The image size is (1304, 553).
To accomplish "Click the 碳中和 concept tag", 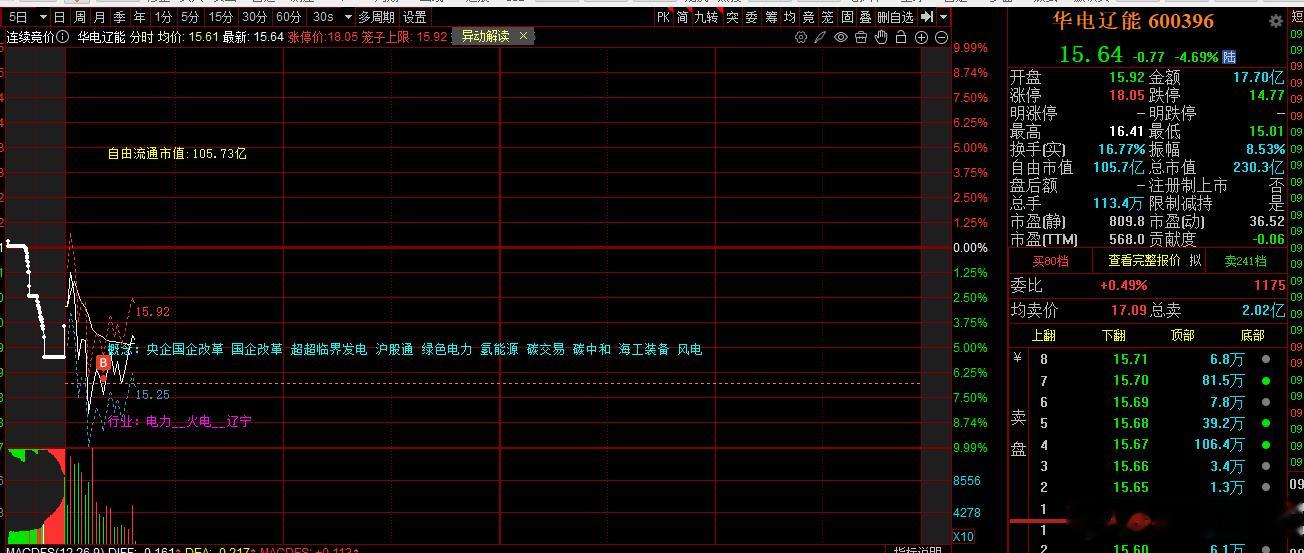I will tap(591, 350).
